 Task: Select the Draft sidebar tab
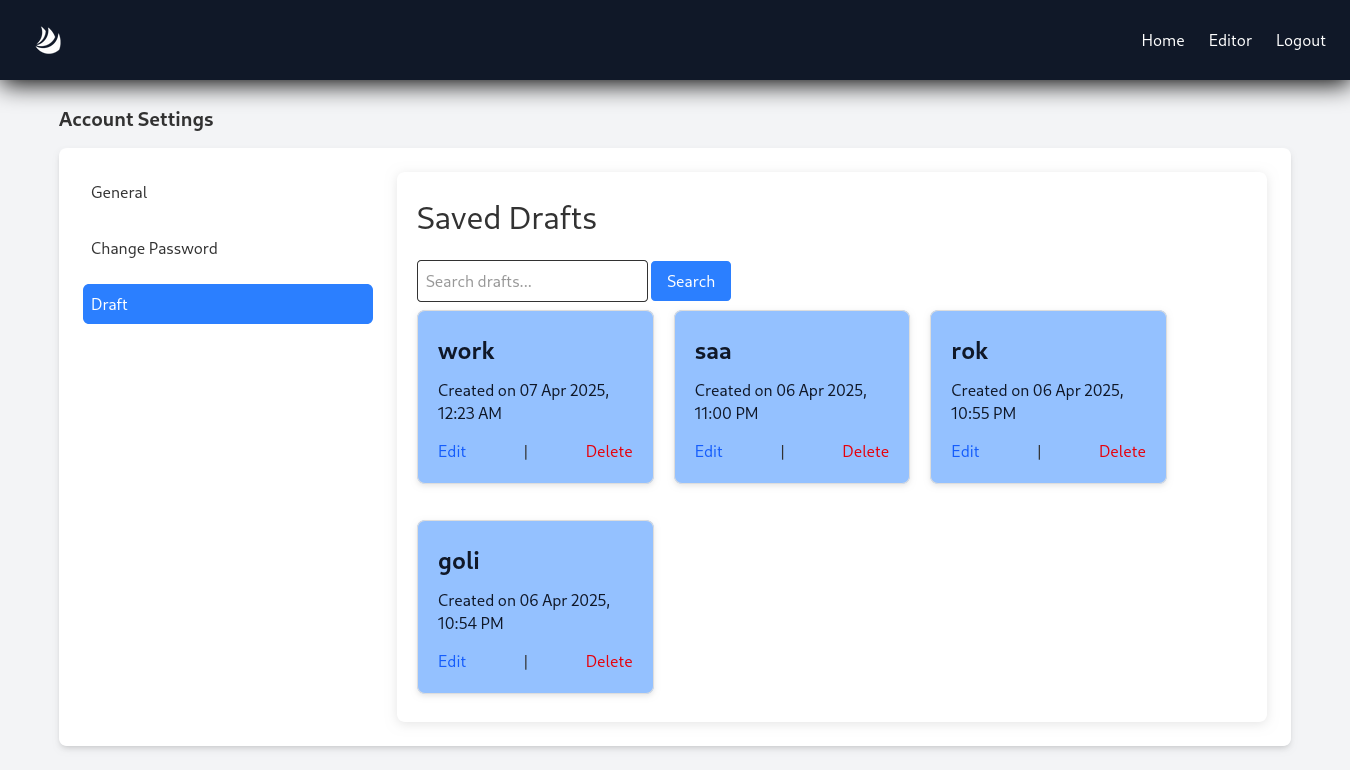[x=228, y=304]
